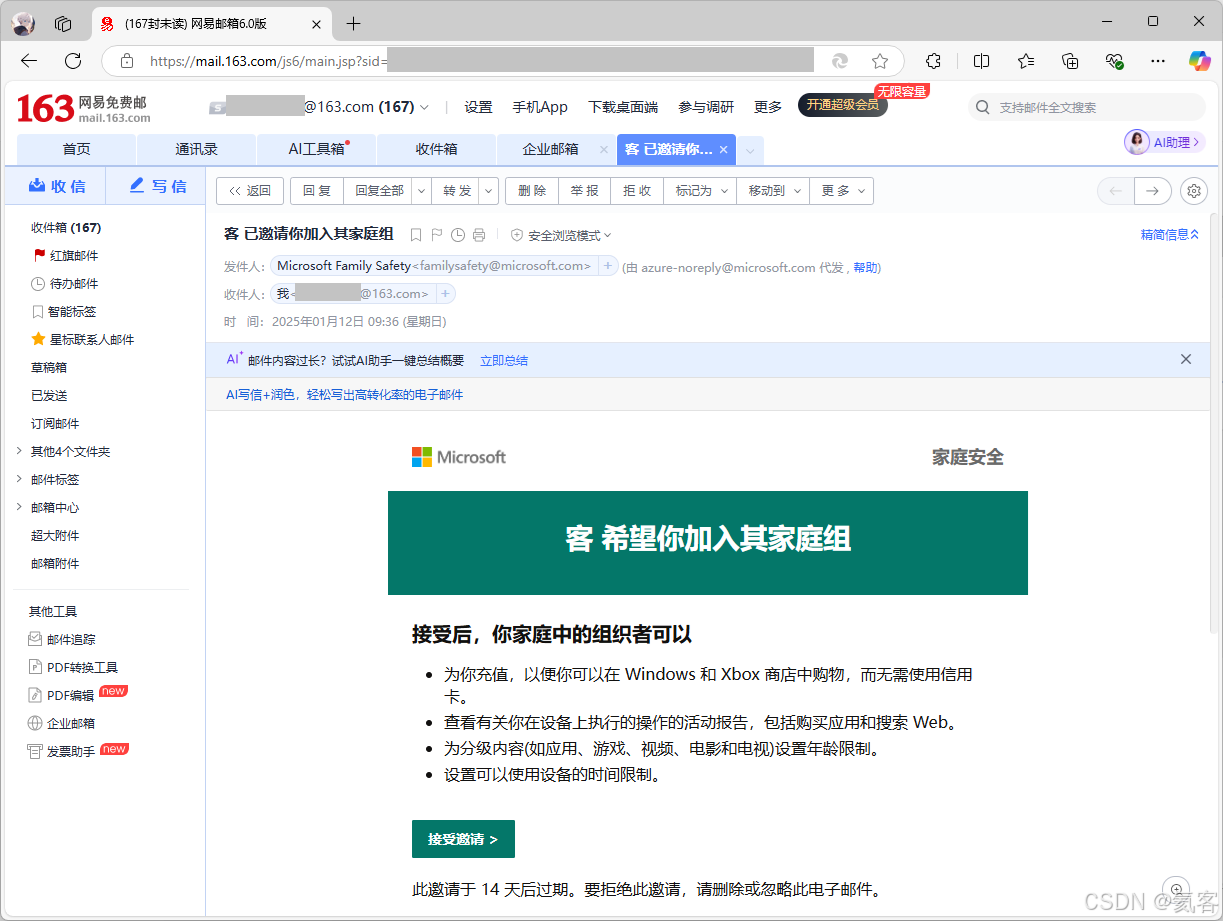Image resolution: width=1223 pixels, height=921 pixels.
Task: Click the browser back arrow
Action: pos(29,61)
